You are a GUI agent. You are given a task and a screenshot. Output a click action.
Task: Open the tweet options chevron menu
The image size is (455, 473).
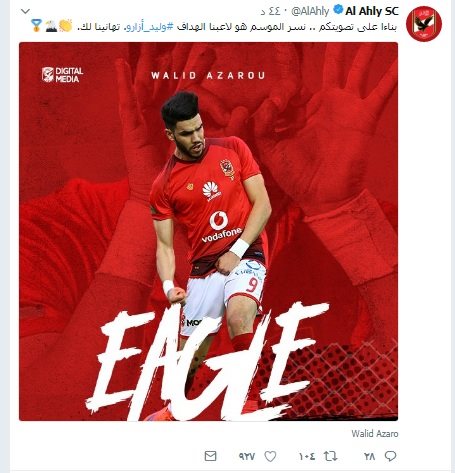coord(26,11)
